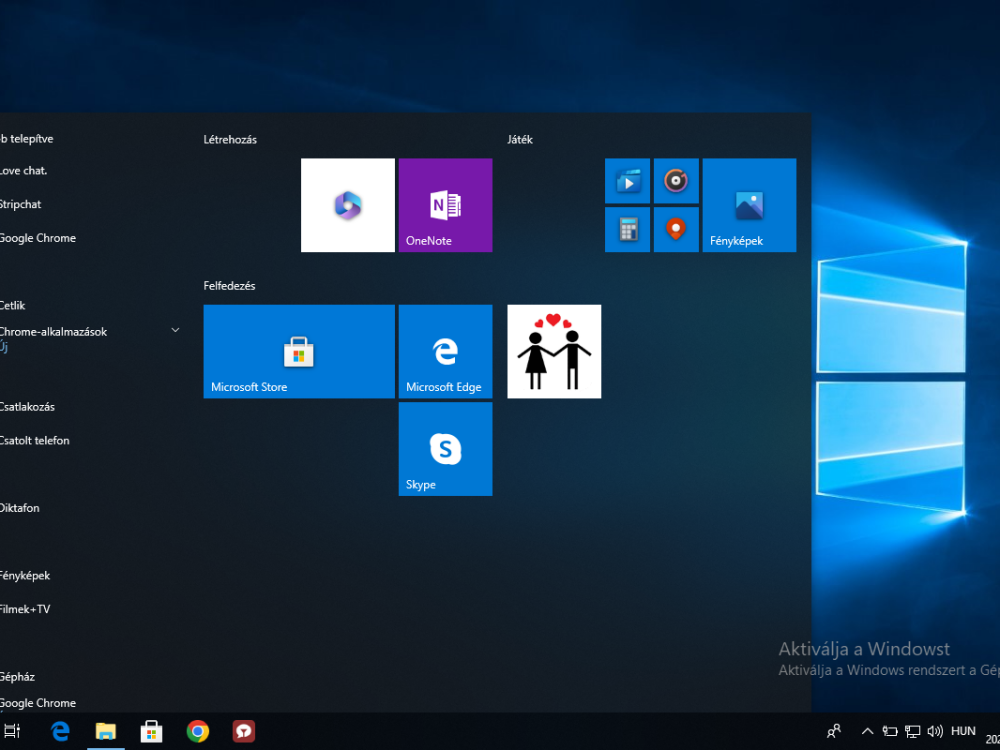This screenshot has width=1000, height=750.
Task: Click the volume icon in the system tray
Action: (935, 731)
